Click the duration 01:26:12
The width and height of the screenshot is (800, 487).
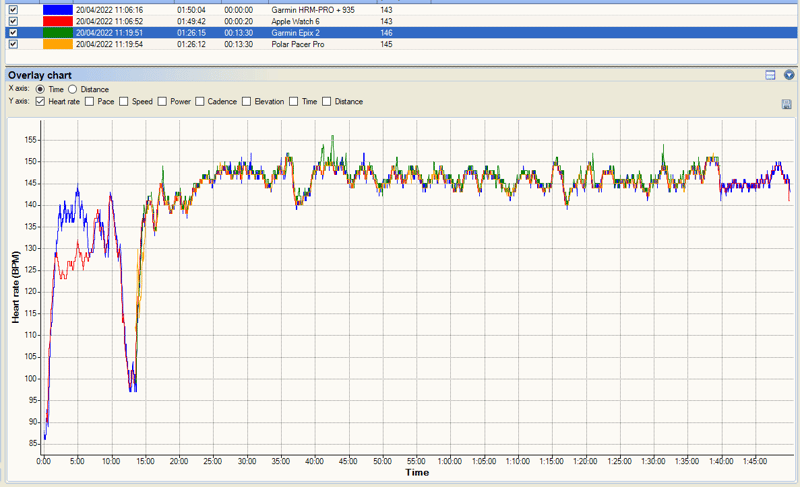coord(191,44)
